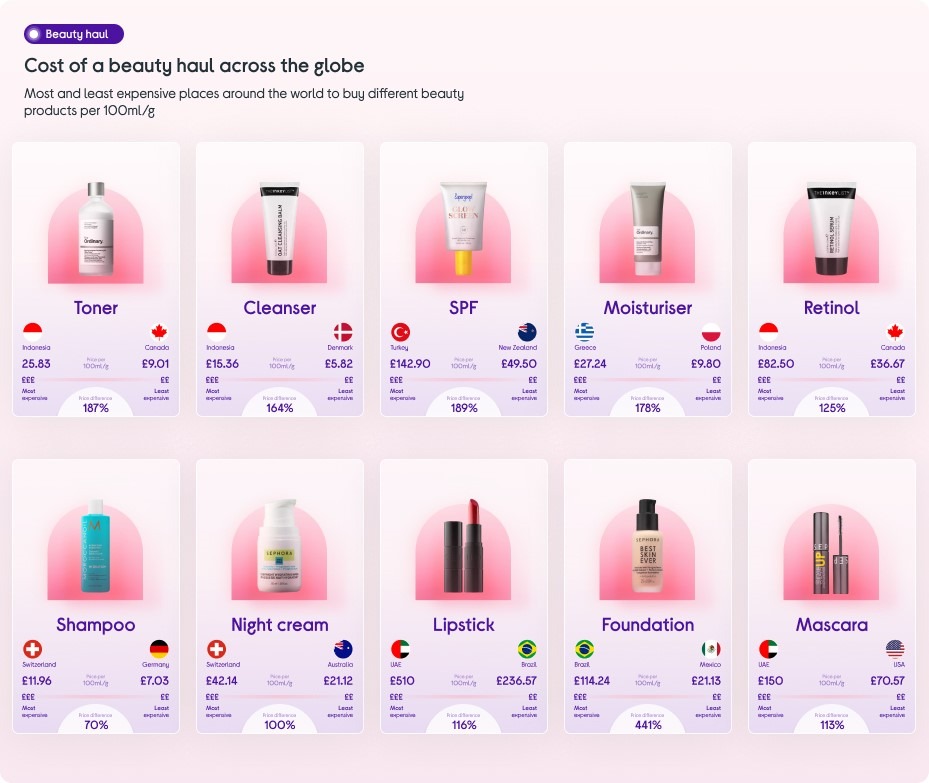Viewport: 929px width, 783px height.
Task: Click the Beauty haul tag pill
Action: point(74,34)
